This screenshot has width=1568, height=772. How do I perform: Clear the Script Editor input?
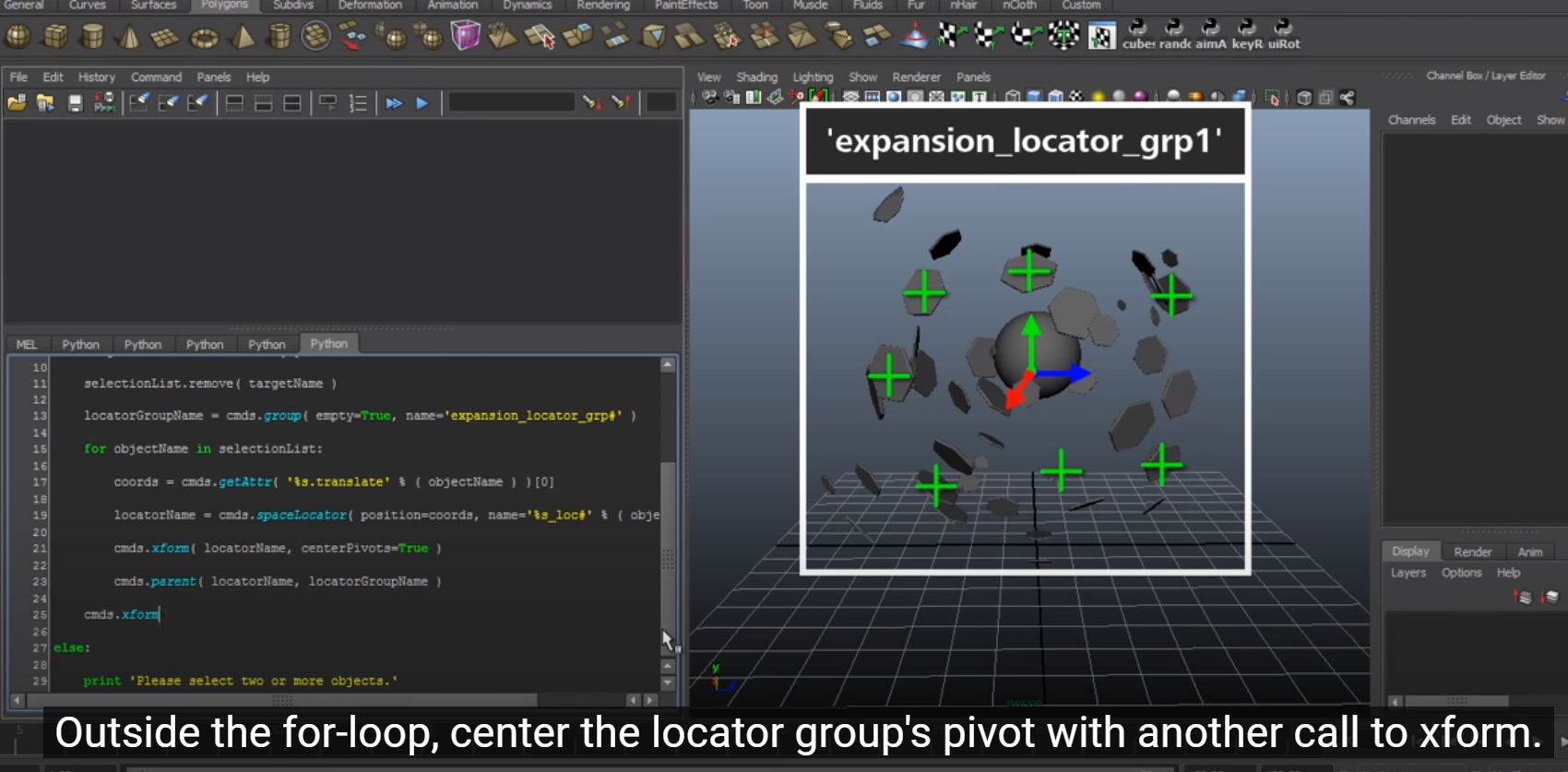[168, 102]
